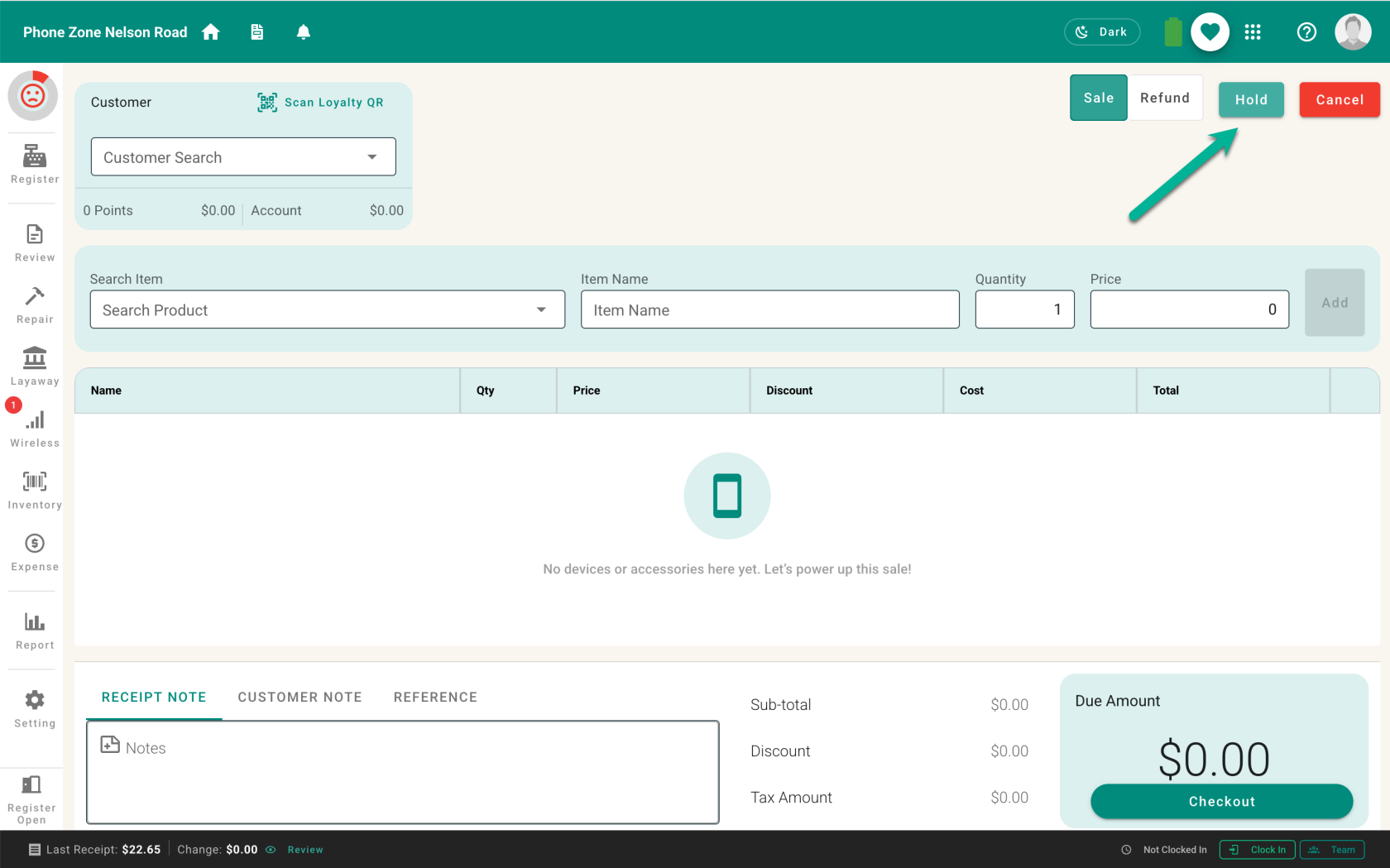
Task: Toggle Dark mode
Action: (1102, 31)
